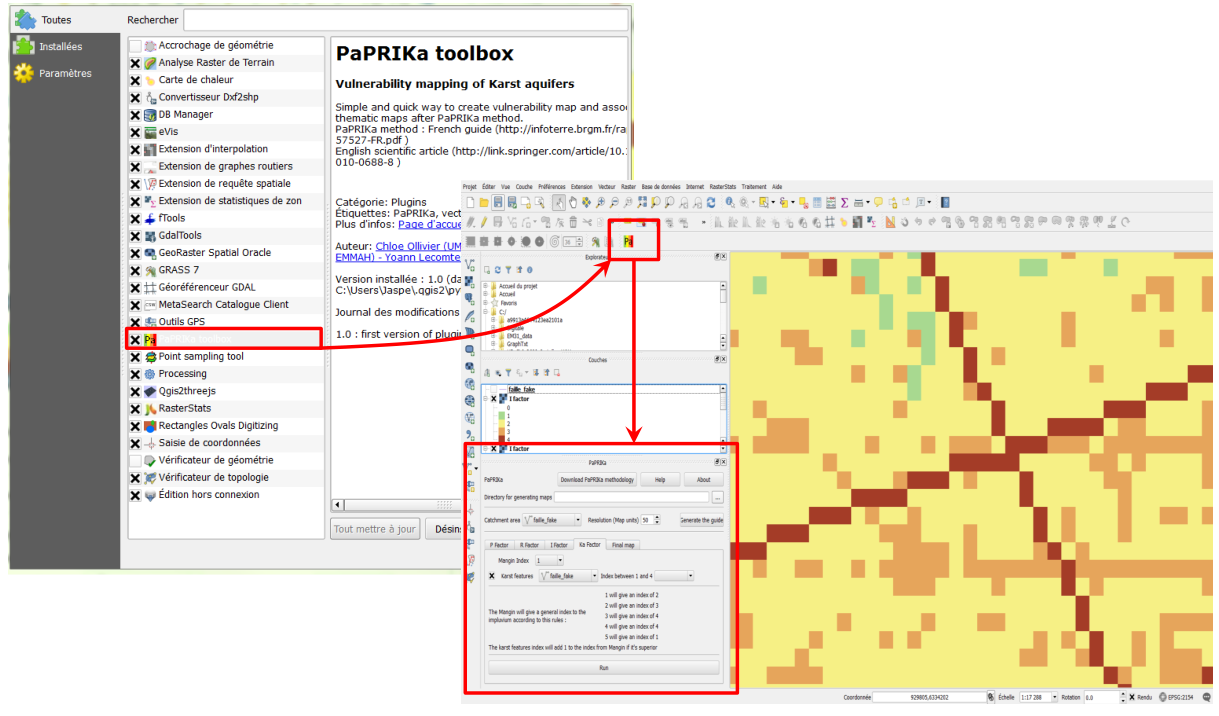Image resolution: width=1219 pixels, height=716 pixels.
Task: Expand the Accueil du projet tree node
Action: pyautogui.click(x=485, y=286)
